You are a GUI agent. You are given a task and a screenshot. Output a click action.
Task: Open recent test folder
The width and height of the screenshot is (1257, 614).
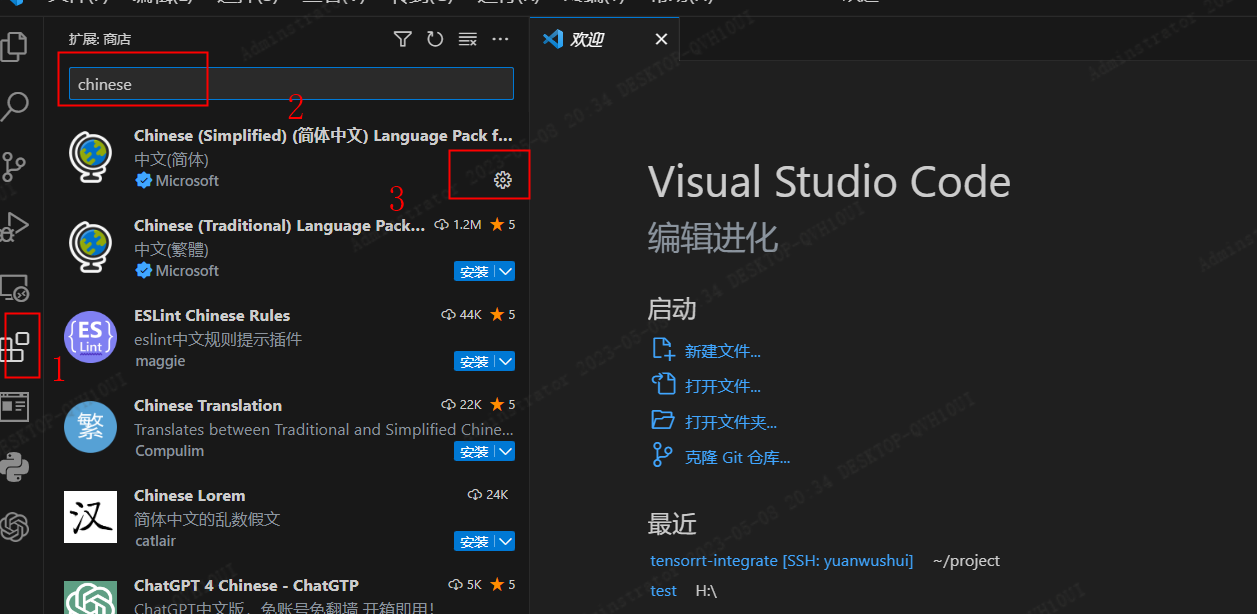pyautogui.click(x=663, y=591)
